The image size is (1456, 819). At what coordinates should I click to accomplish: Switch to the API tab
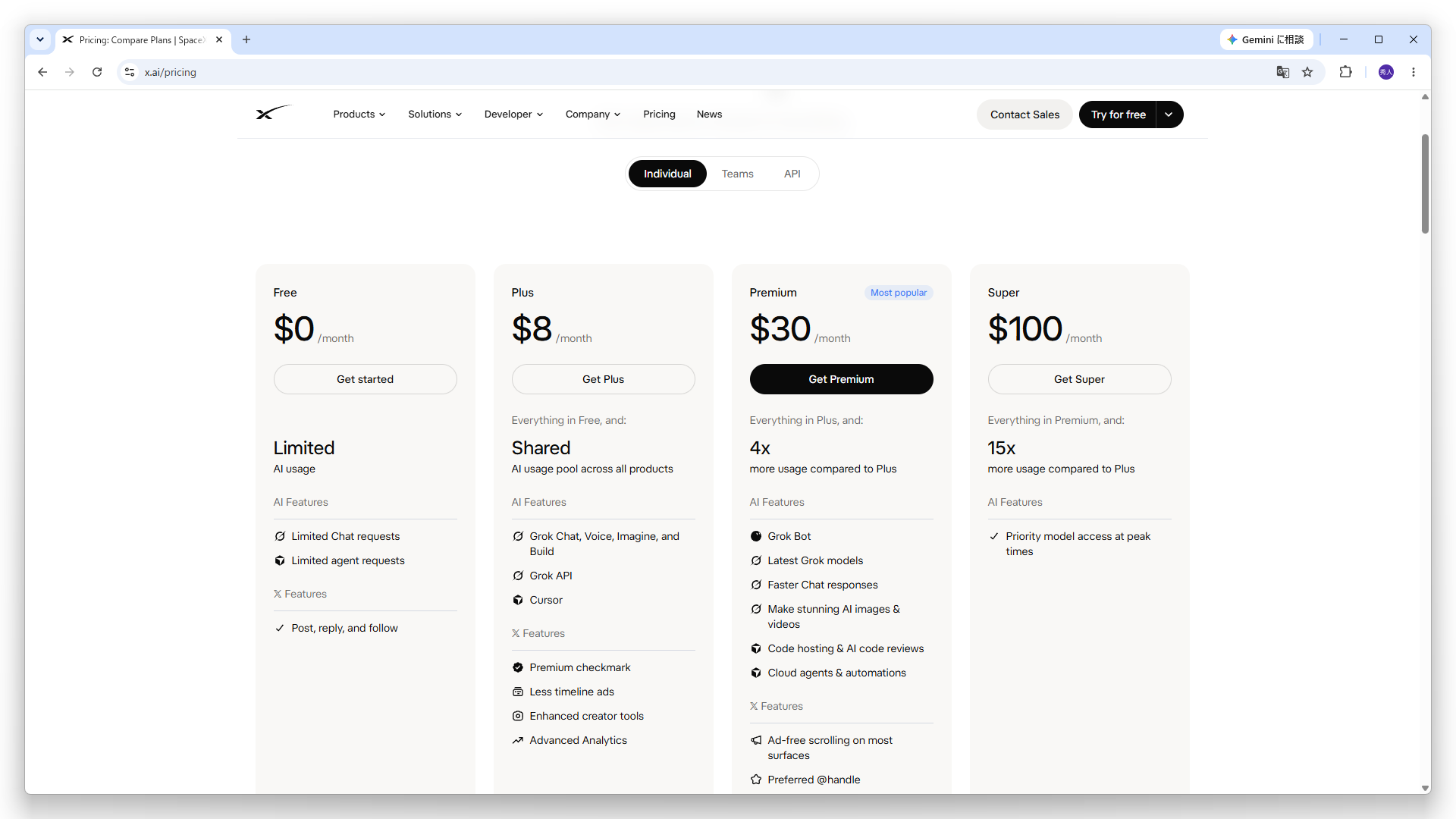point(792,174)
